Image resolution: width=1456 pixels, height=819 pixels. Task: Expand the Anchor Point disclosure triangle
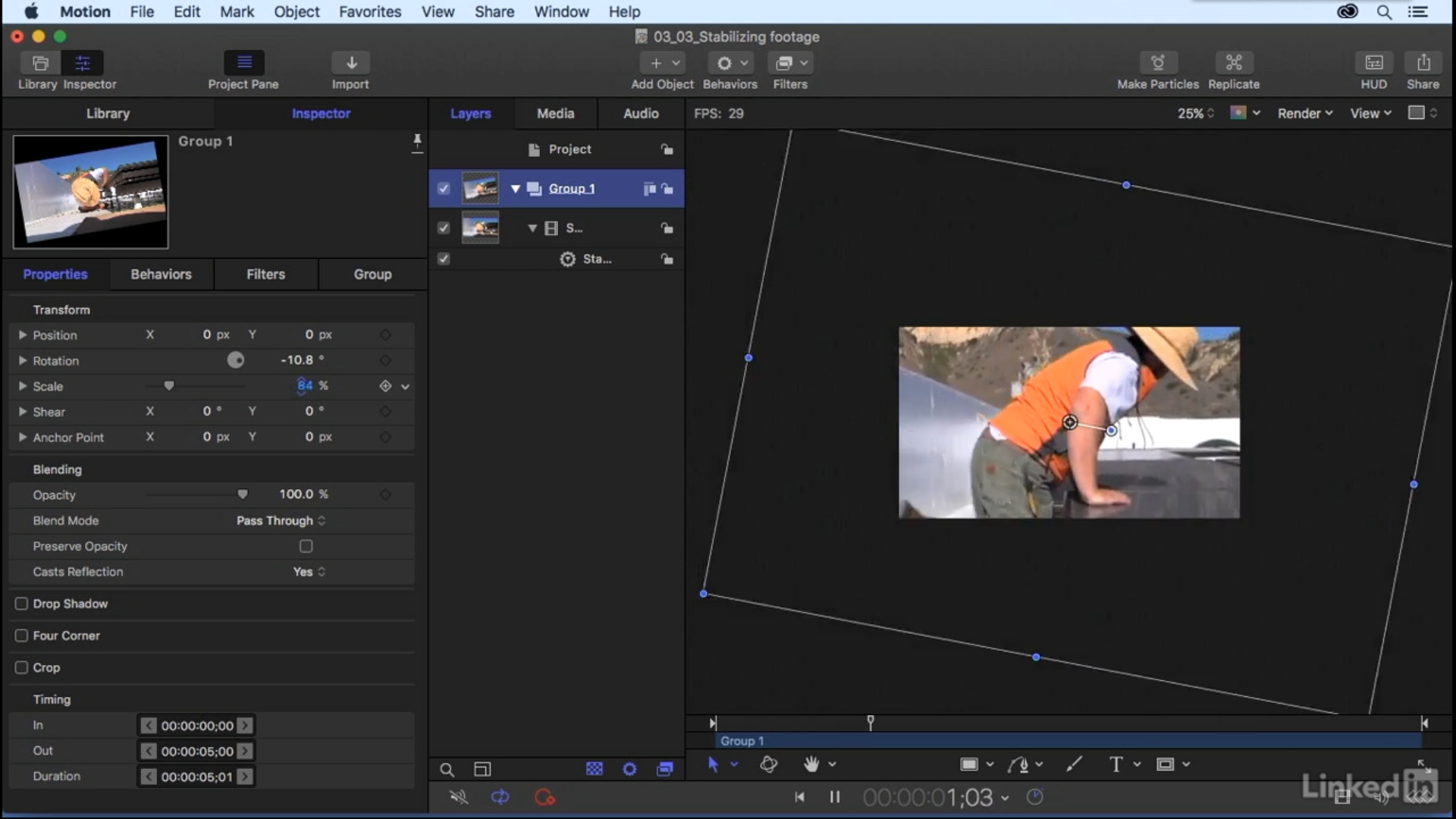(22, 437)
